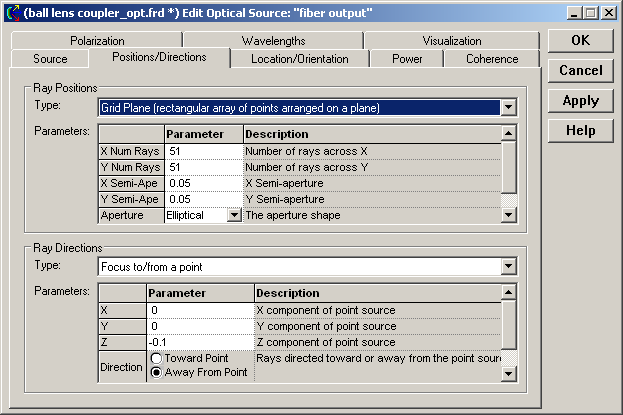Image resolution: width=623 pixels, height=415 pixels.
Task: Select the Away From Point option
Action: point(156,373)
